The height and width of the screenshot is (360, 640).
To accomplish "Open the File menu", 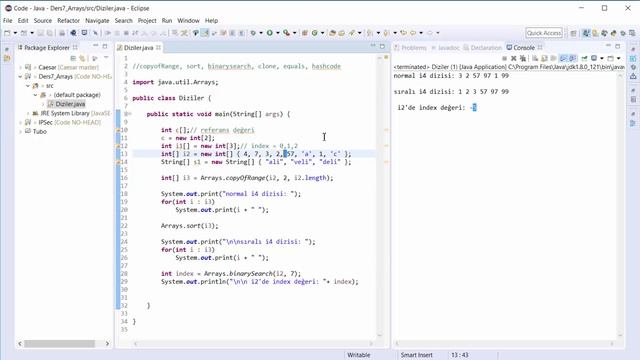I will coord(7,20).
